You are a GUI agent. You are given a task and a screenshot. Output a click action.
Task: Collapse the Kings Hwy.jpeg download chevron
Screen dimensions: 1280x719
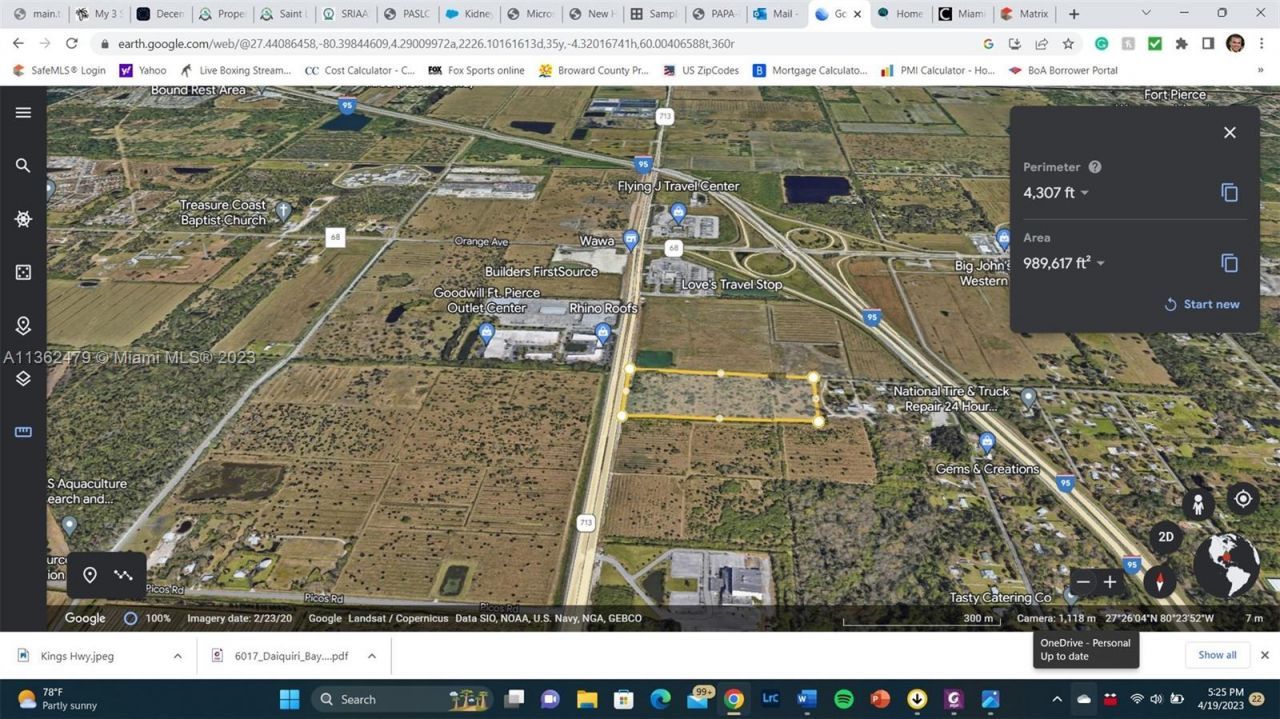click(178, 655)
